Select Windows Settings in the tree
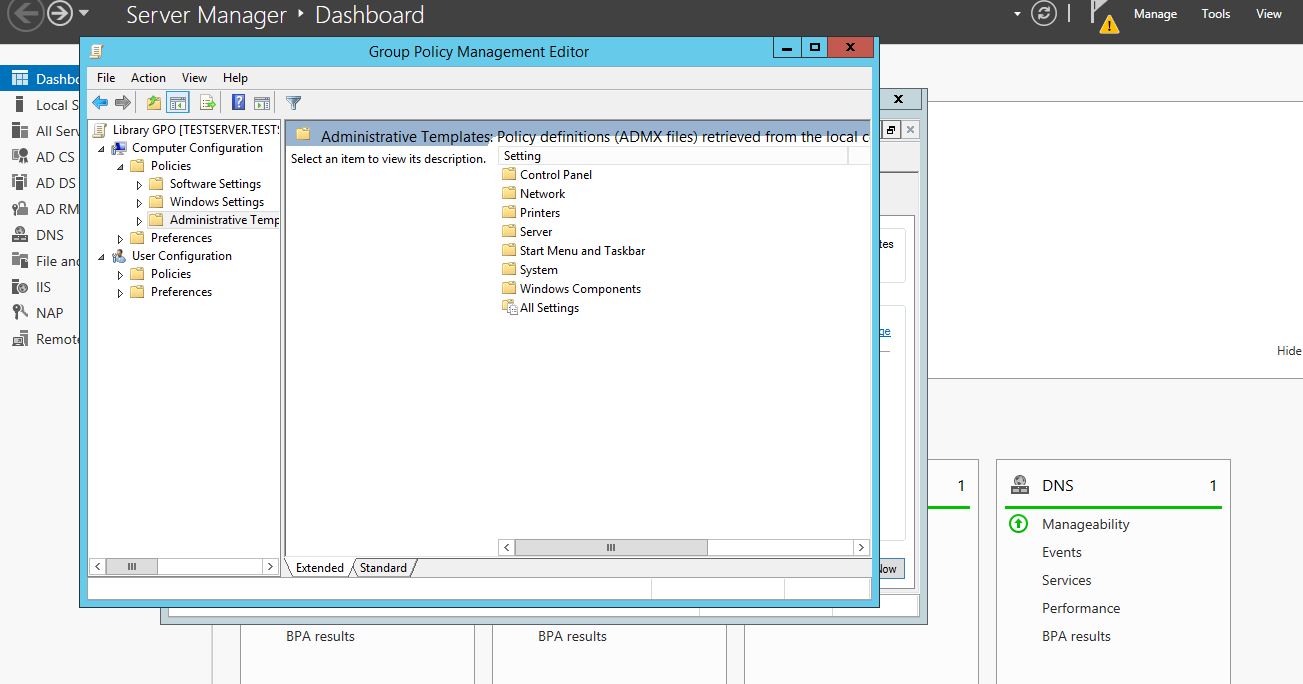1303x684 pixels. tap(217, 202)
